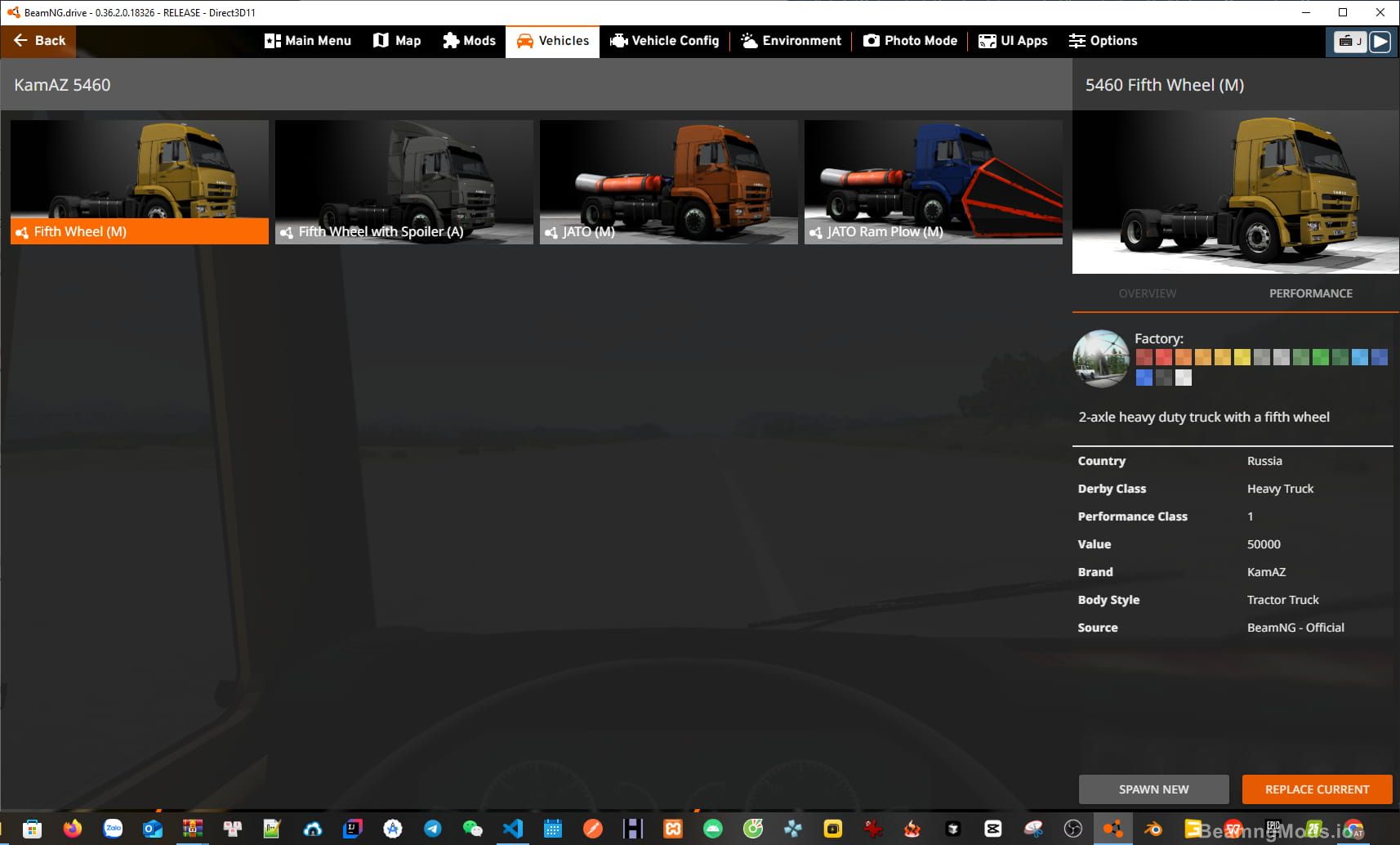Viewport: 1400px width, 845px height.
Task: Select the Vehicles tab
Action: [552, 41]
